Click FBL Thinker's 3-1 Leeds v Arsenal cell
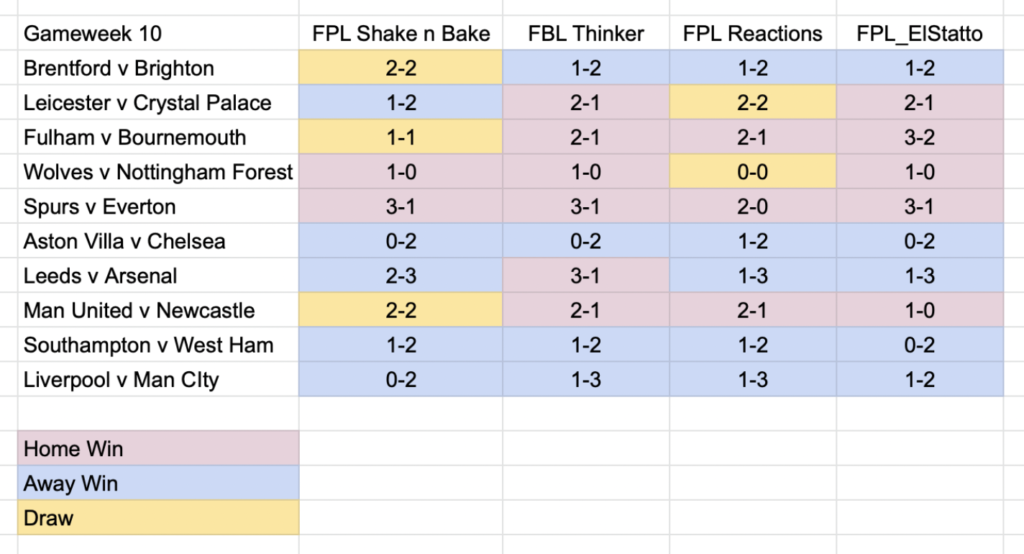 coord(586,276)
